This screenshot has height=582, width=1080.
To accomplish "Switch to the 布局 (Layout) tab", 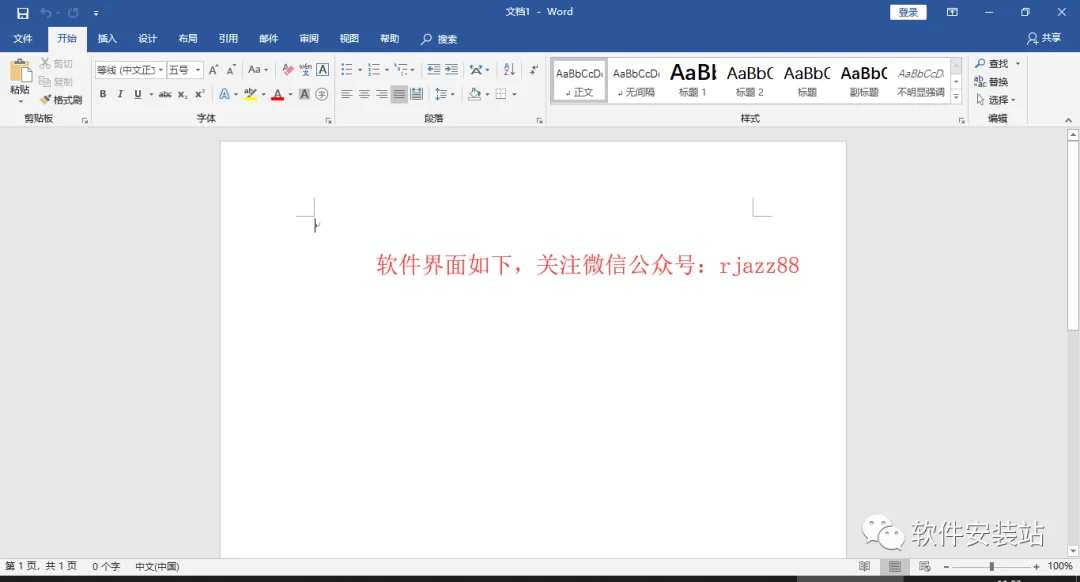I will click(187, 39).
